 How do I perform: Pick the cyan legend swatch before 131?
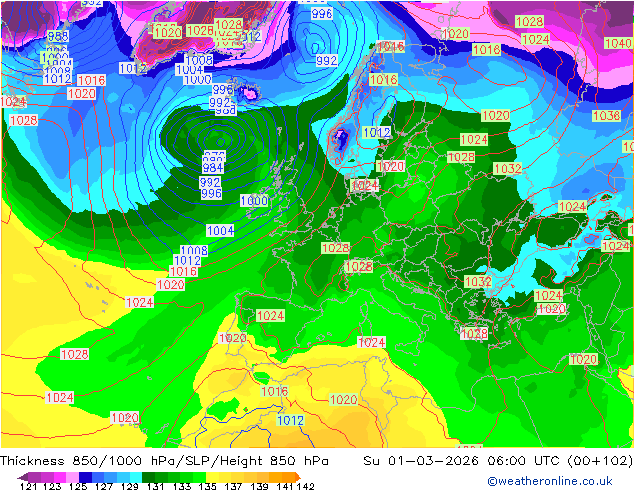coord(136,477)
